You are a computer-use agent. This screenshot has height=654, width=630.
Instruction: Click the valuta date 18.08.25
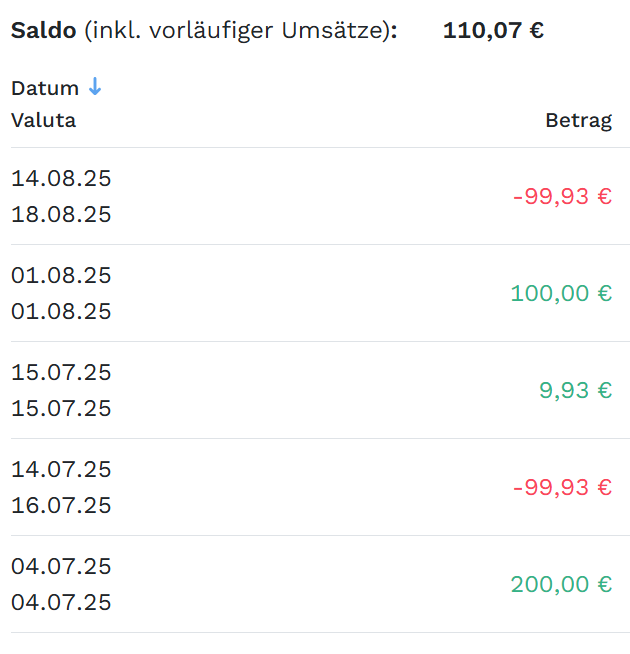[61, 214]
